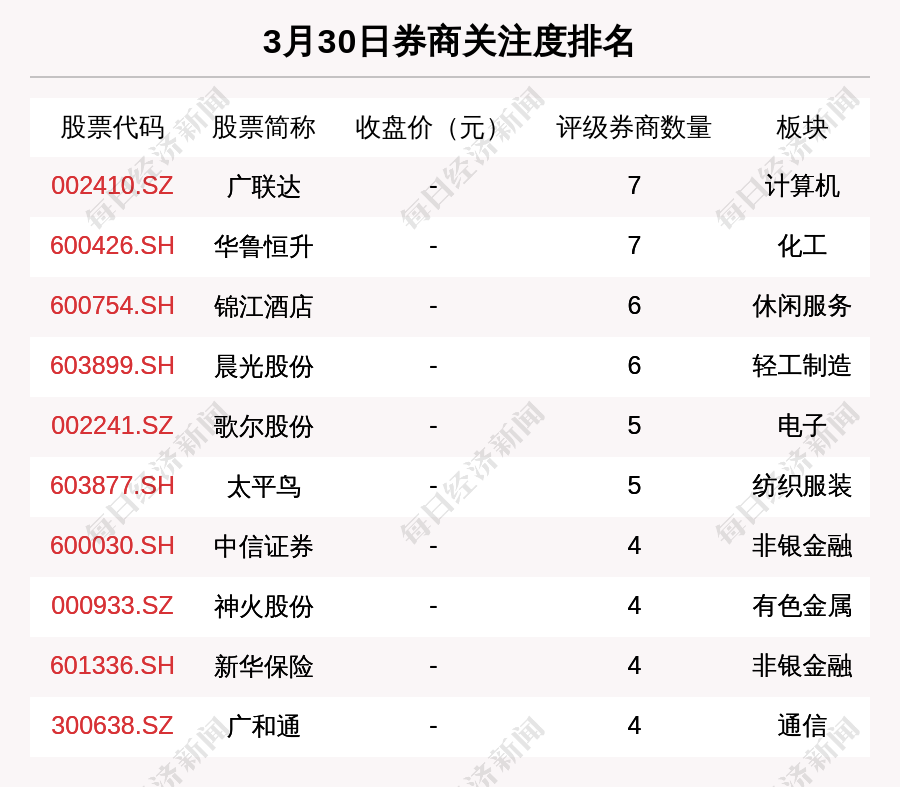
Task: Click the closing price dash for 神火股份
Action: pos(433,607)
